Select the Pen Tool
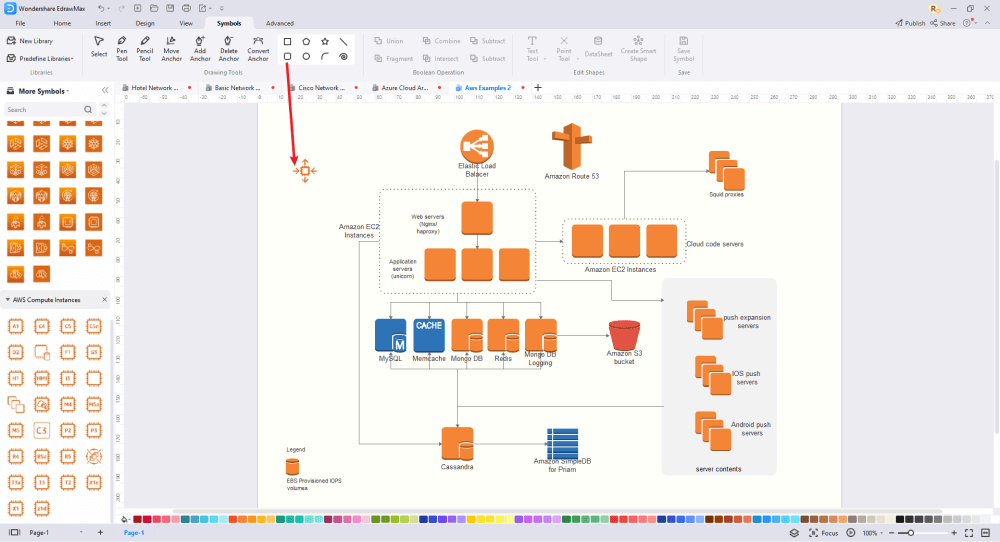The height and width of the screenshot is (542, 1000). 122,48
